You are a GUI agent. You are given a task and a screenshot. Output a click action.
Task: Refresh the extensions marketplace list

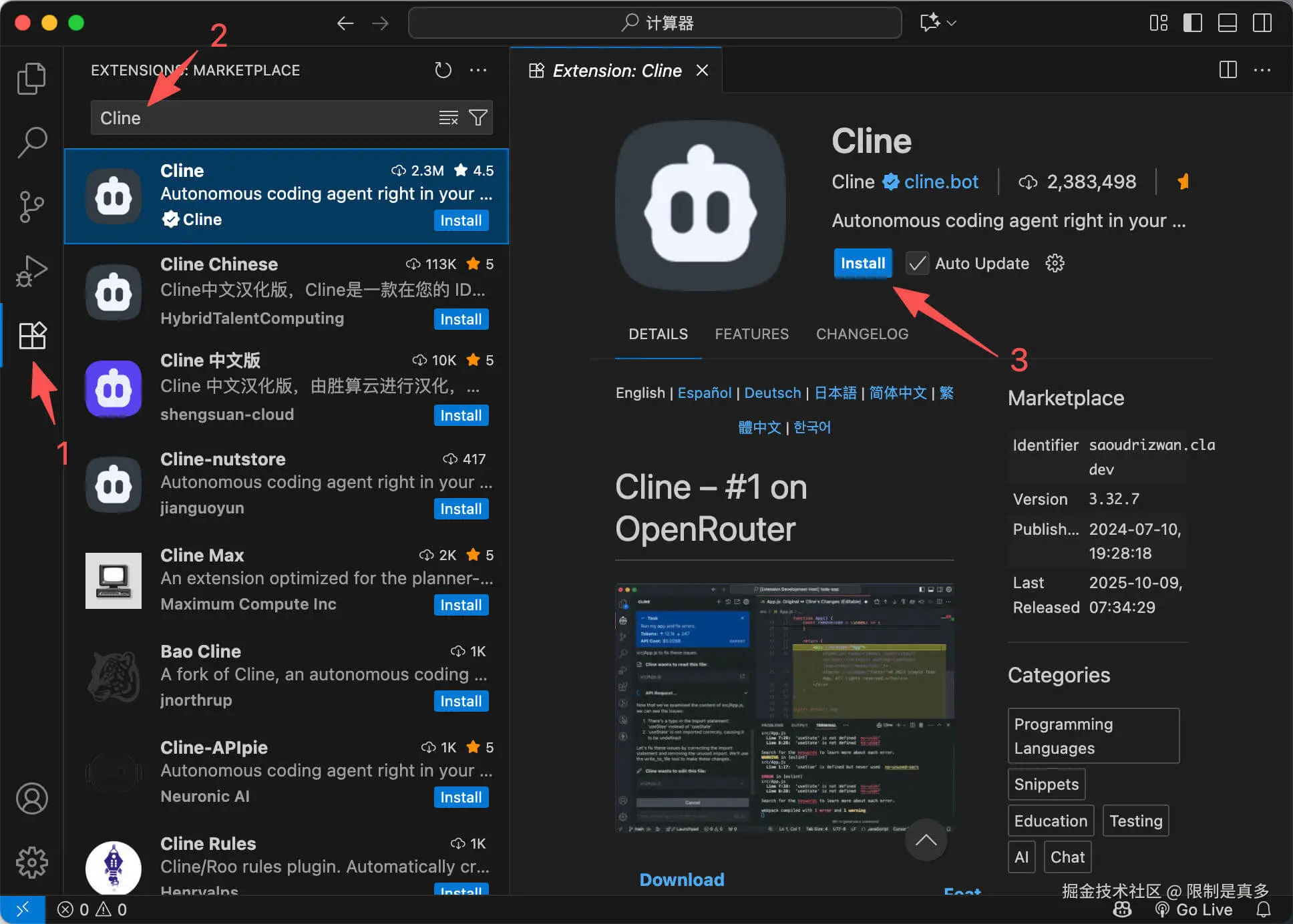click(443, 70)
